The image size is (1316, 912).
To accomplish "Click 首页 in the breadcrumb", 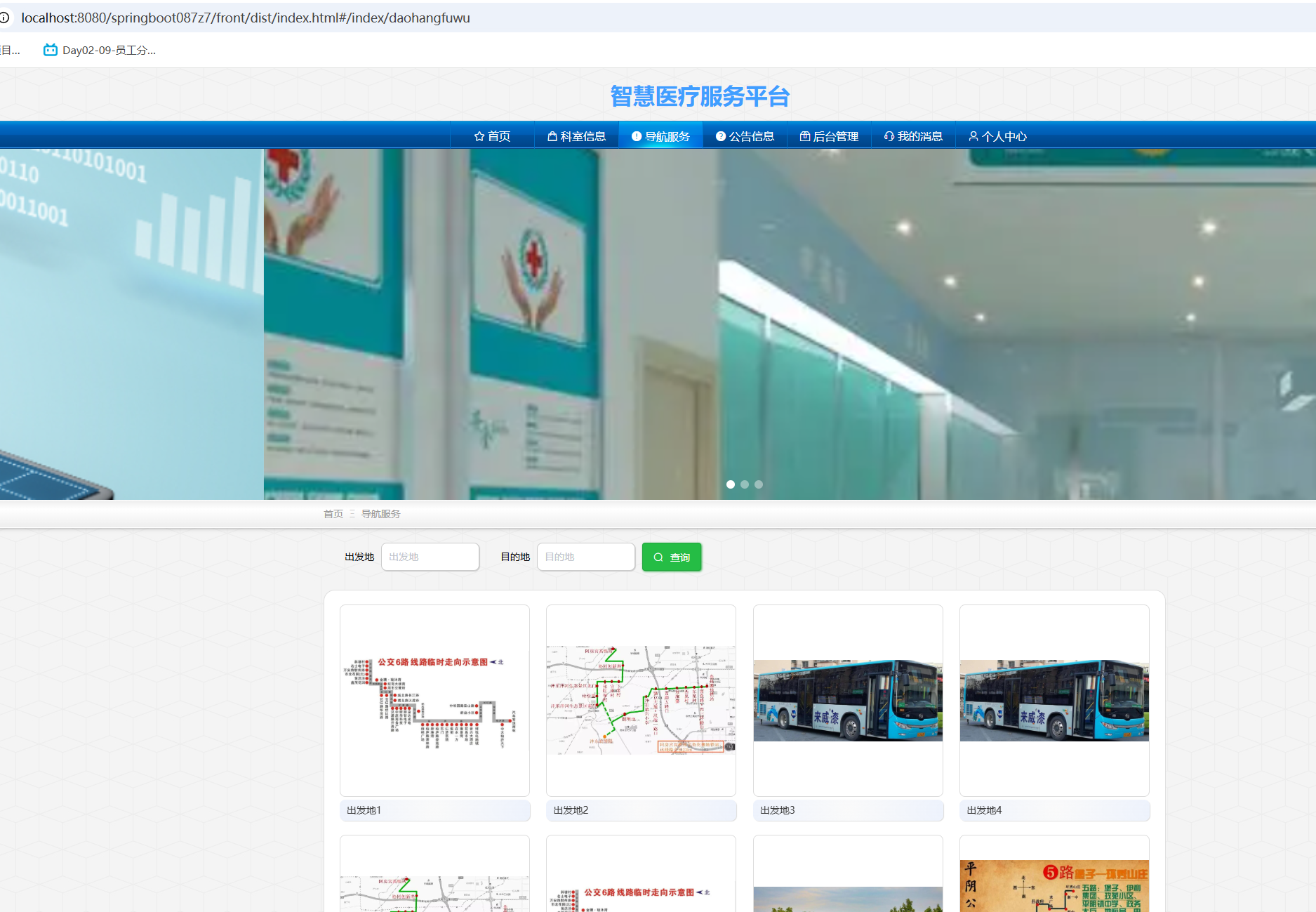I will pos(333,514).
